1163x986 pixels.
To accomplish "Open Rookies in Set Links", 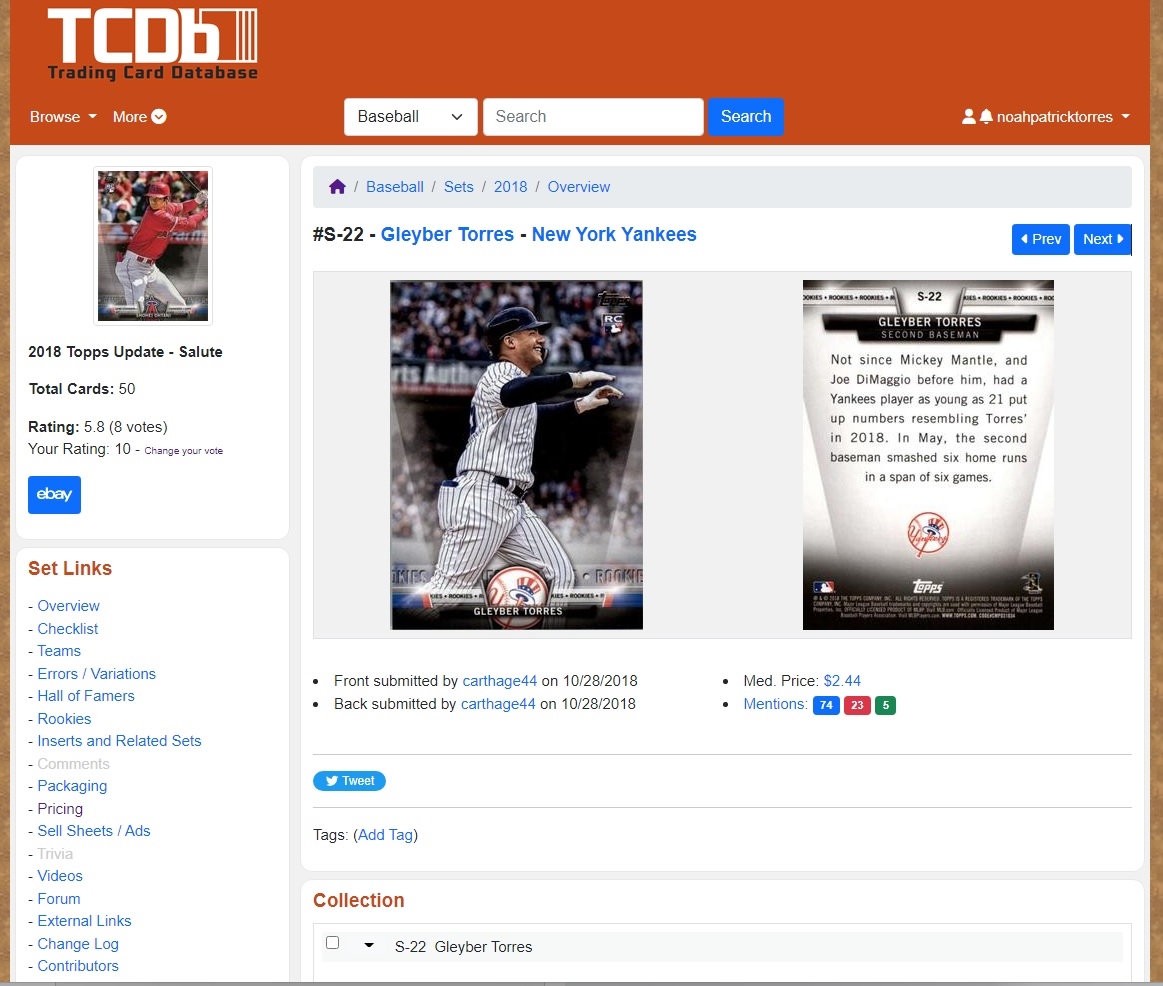I will click(x=65, y=719).
